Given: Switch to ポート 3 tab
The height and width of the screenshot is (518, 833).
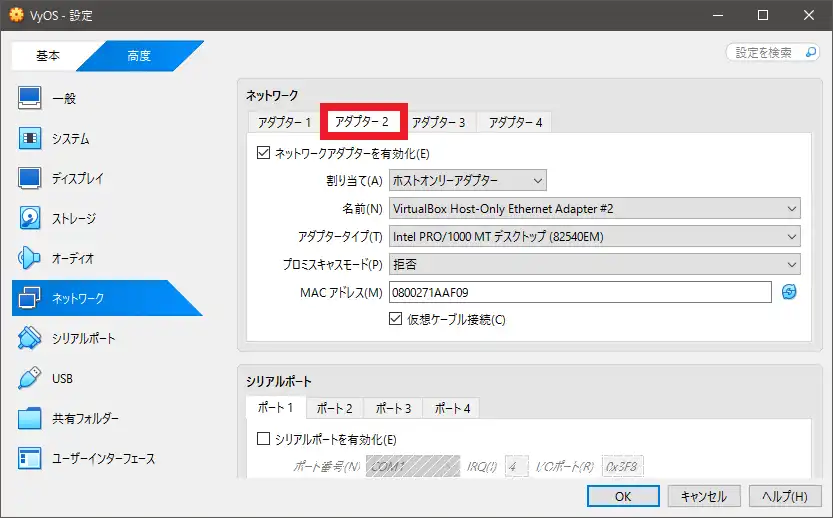Looking at the screenshot, I should click(394, 409).
